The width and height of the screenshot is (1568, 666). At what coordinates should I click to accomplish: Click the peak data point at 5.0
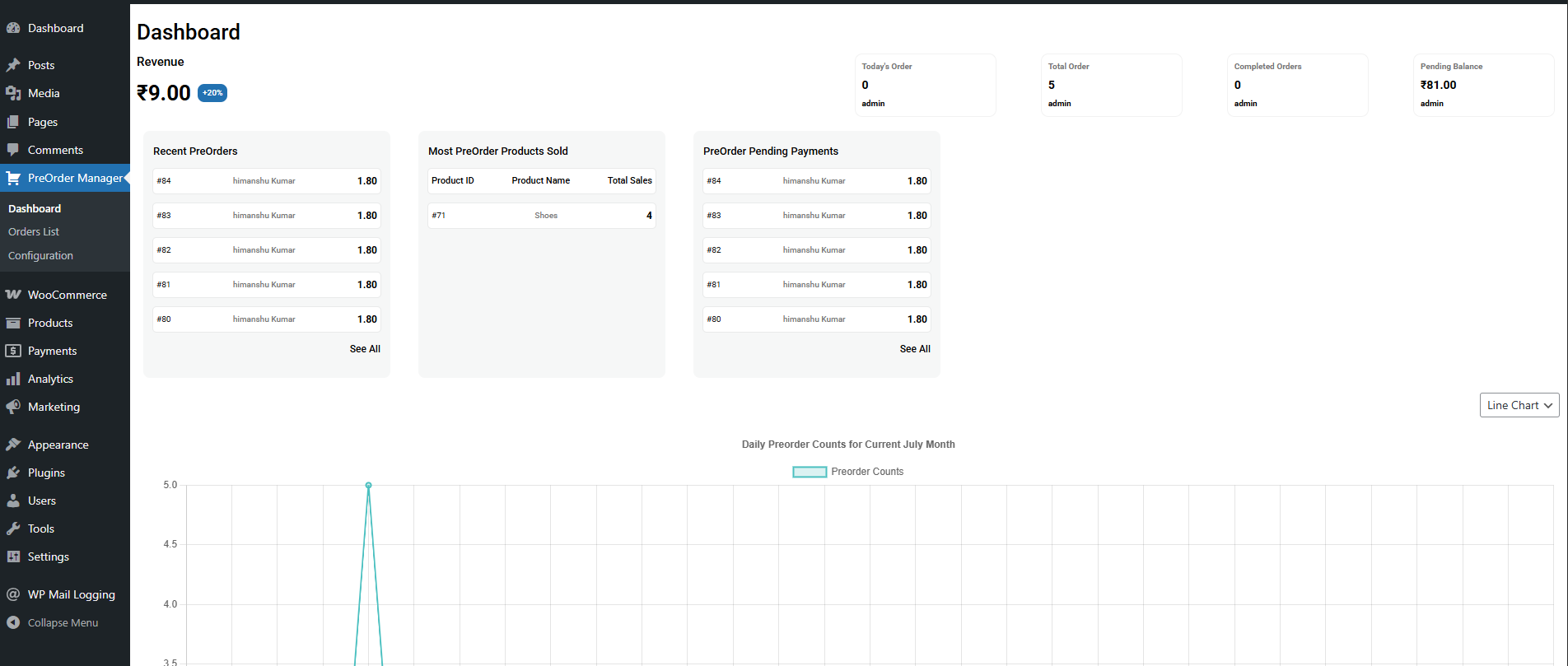click(x=368, y=485)
